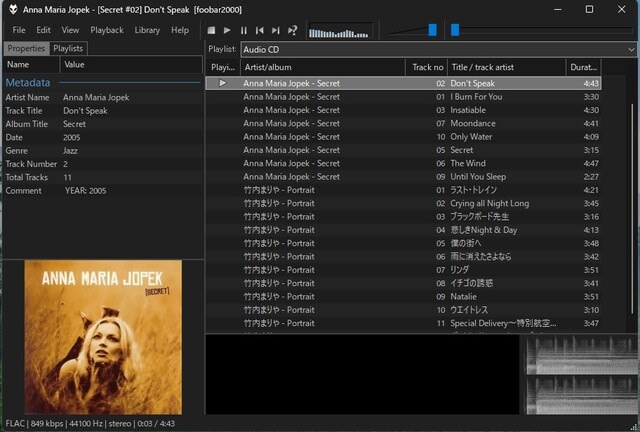Click the playlist vertical scrollbar
The width and height of the screenshot is (640, 432).
click(632, 208)
